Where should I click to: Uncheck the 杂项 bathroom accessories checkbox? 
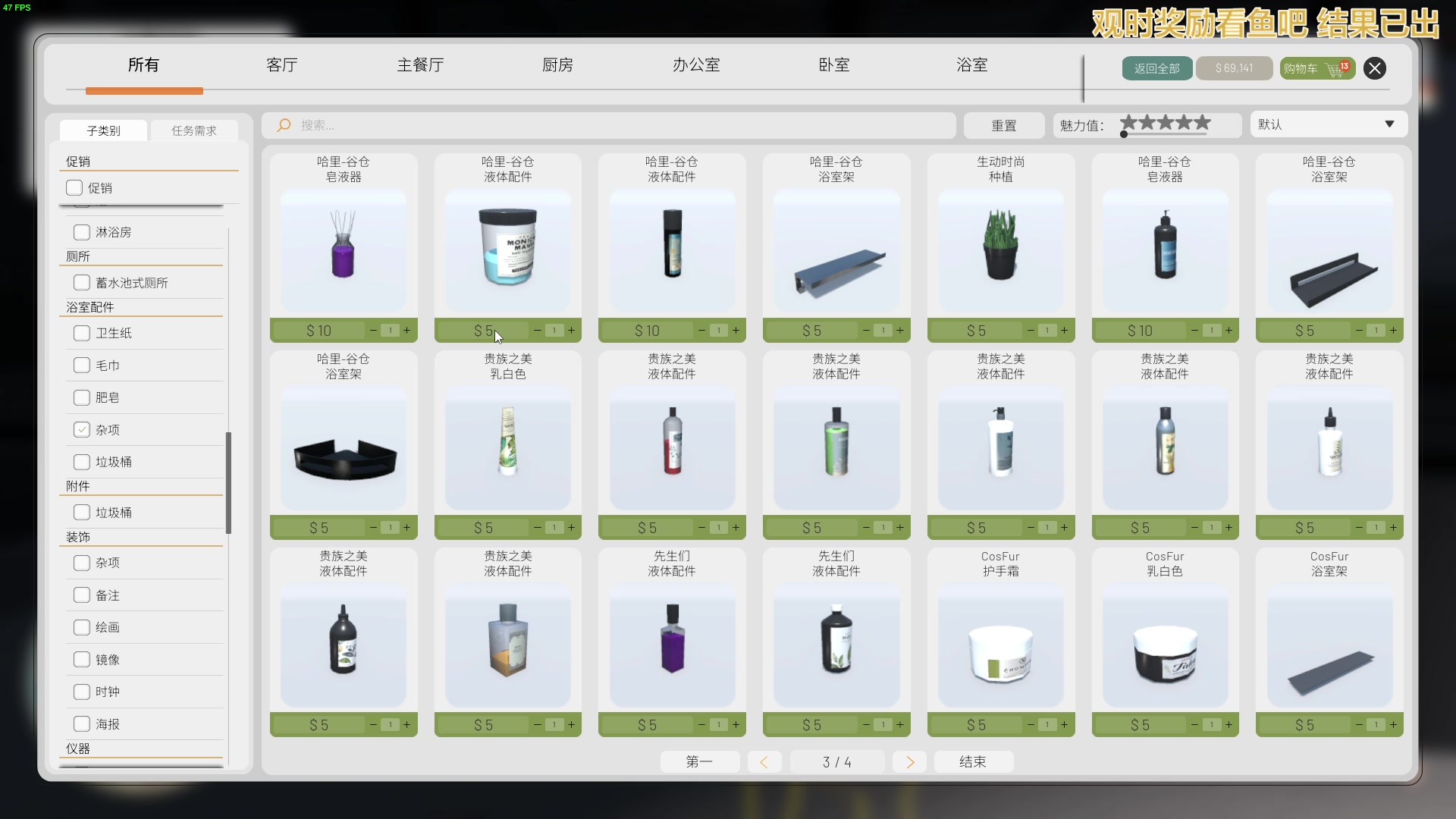[x=82, y=429]
